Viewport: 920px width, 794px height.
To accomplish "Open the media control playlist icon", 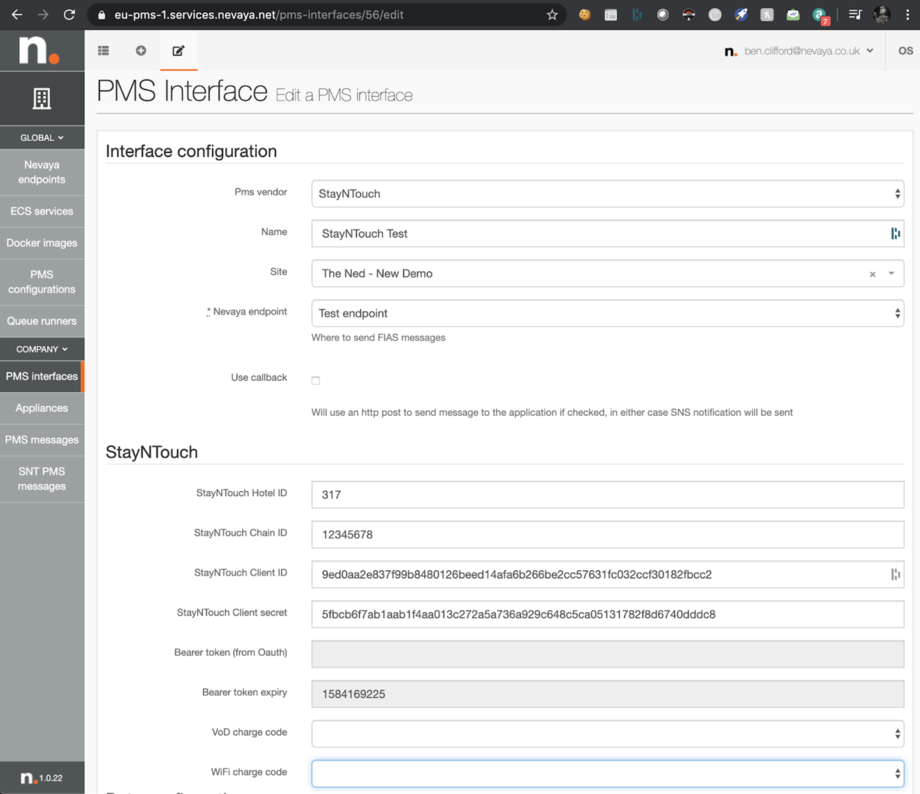I will point(855,15).
